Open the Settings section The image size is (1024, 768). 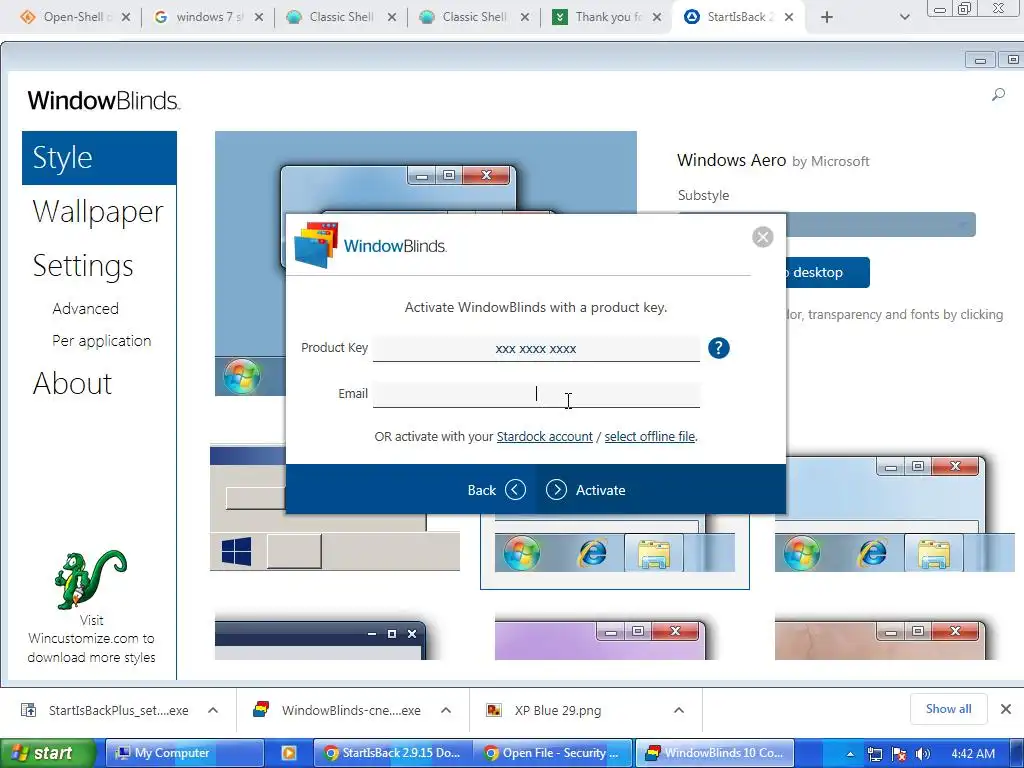(83, 266)
